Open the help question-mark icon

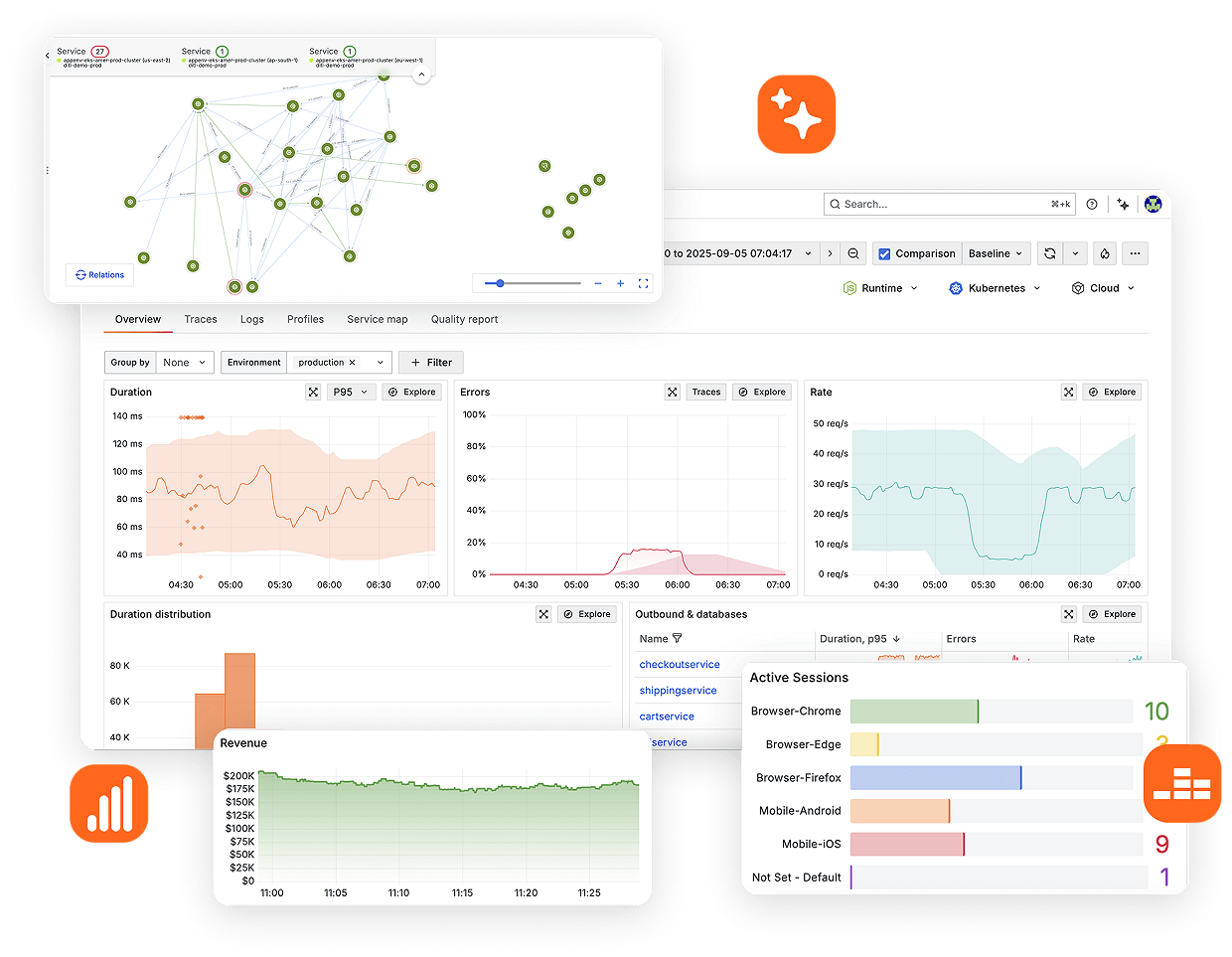click(1092, 204)
